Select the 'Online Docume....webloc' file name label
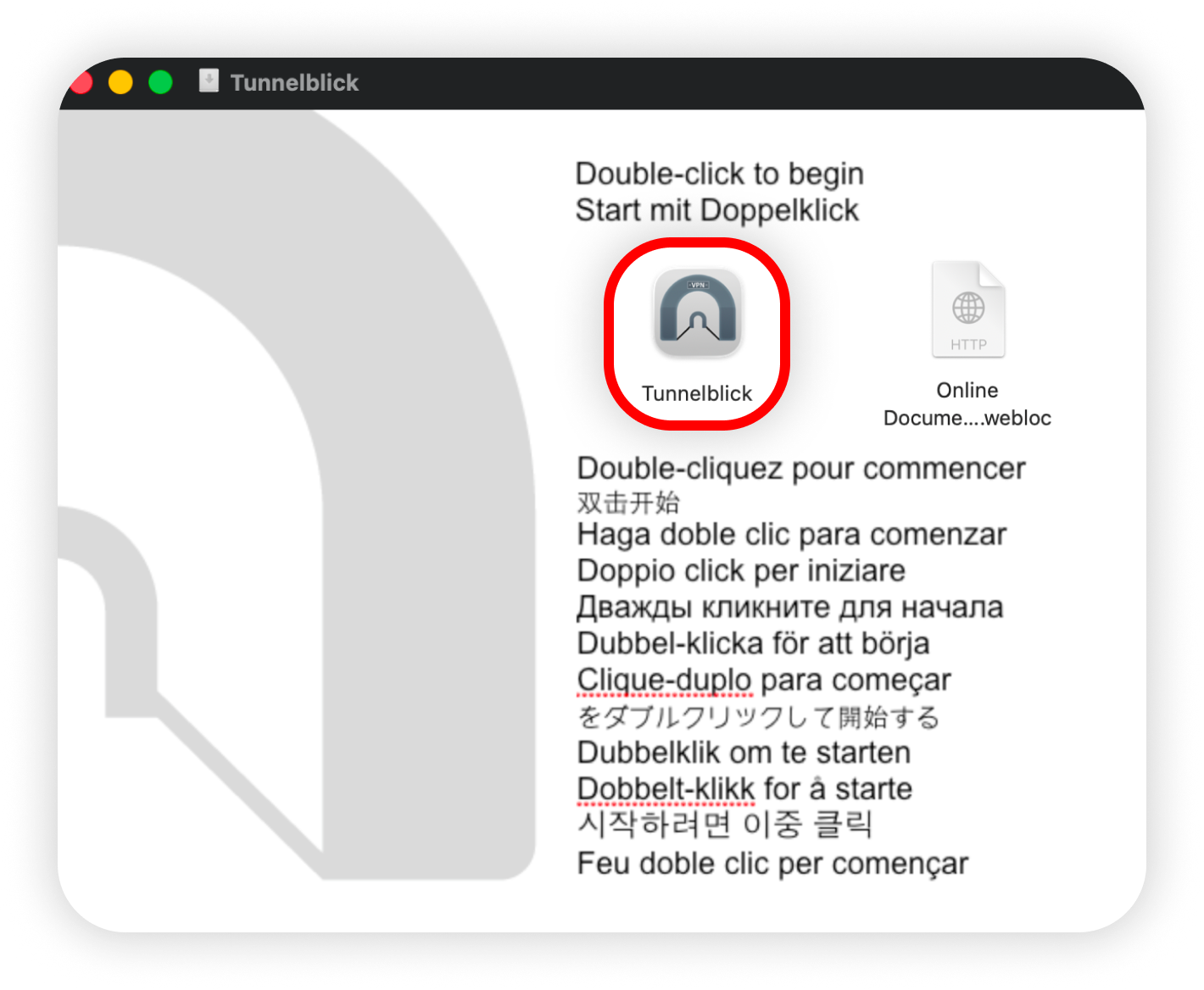 click(x=967, y=404)
